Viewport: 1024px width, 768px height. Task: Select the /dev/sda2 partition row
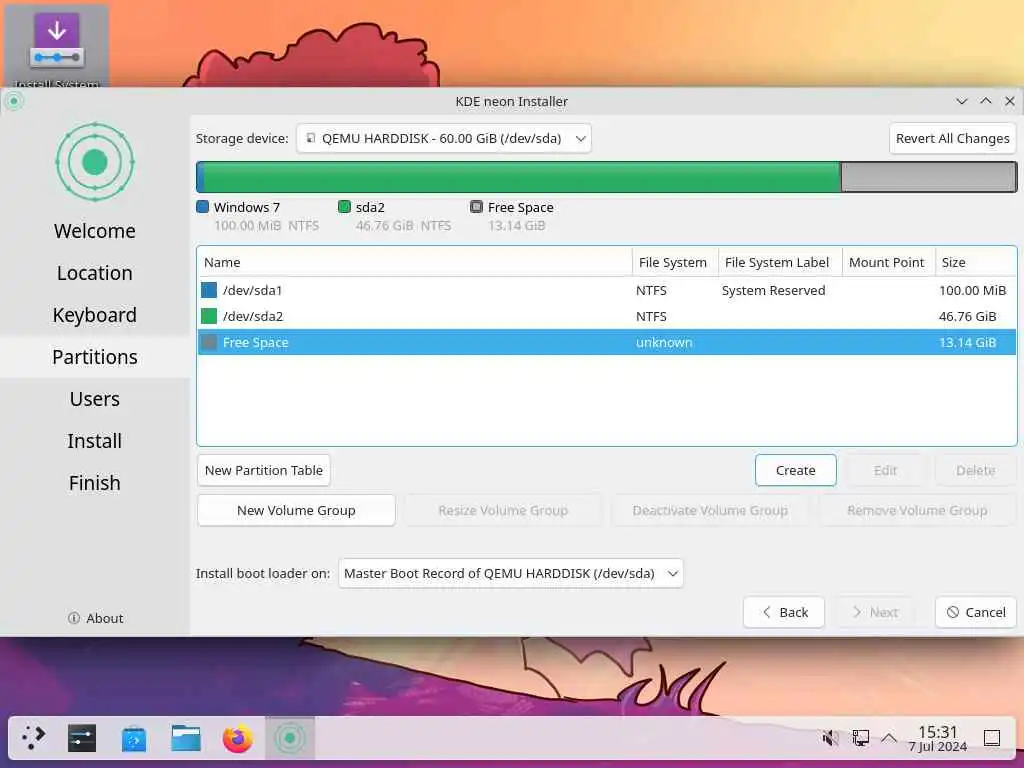[607, 316]
